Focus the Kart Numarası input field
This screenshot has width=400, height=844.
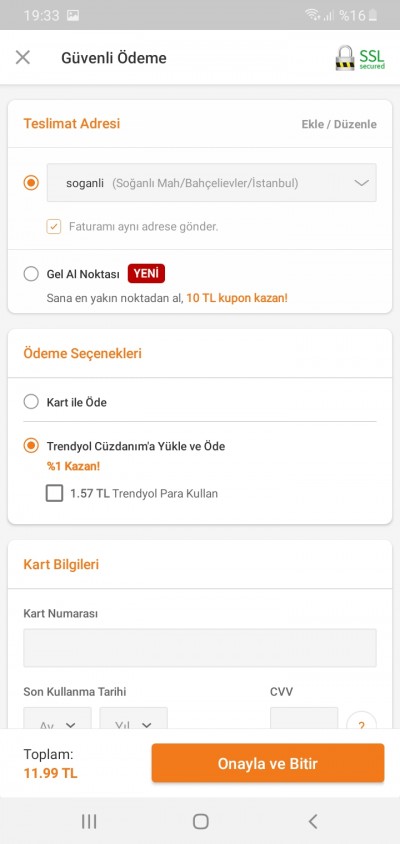coord(200,648)
